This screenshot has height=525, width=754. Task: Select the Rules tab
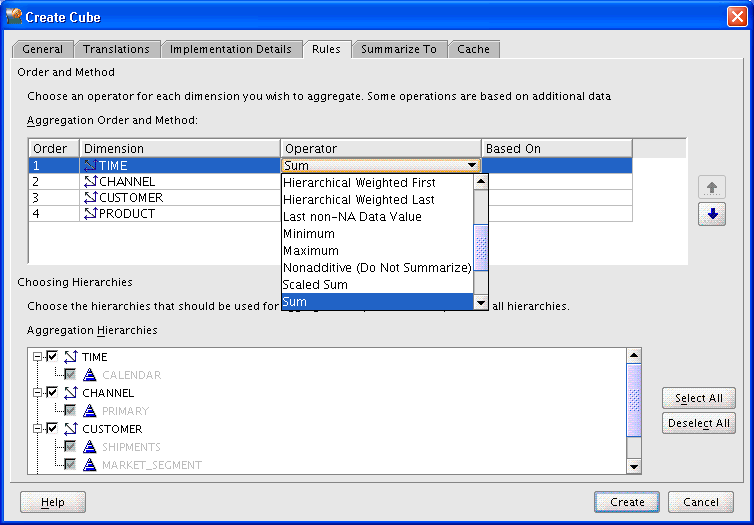326,49
